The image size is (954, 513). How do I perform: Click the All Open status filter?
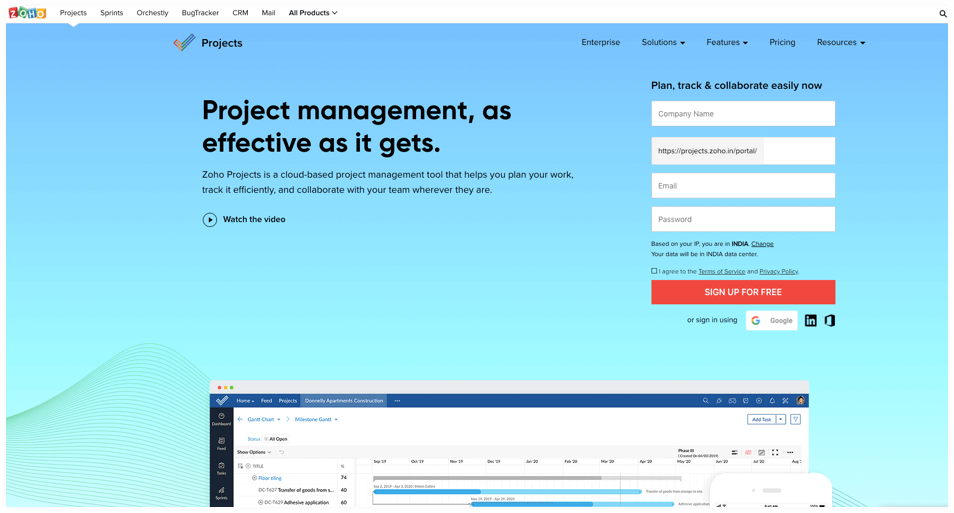click(277, 439)
